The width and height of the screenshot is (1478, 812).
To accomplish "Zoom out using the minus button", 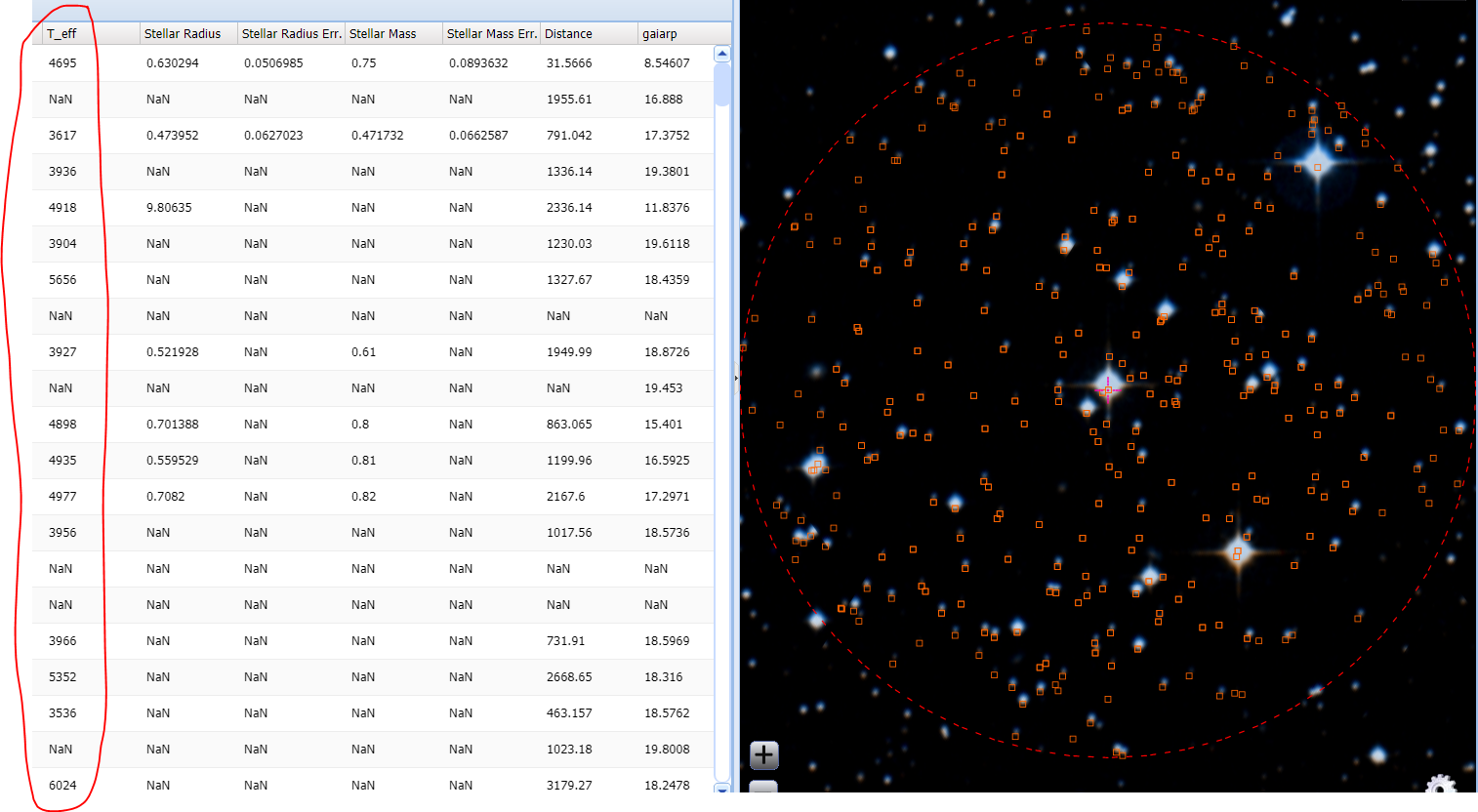I will tap(763, 787).
